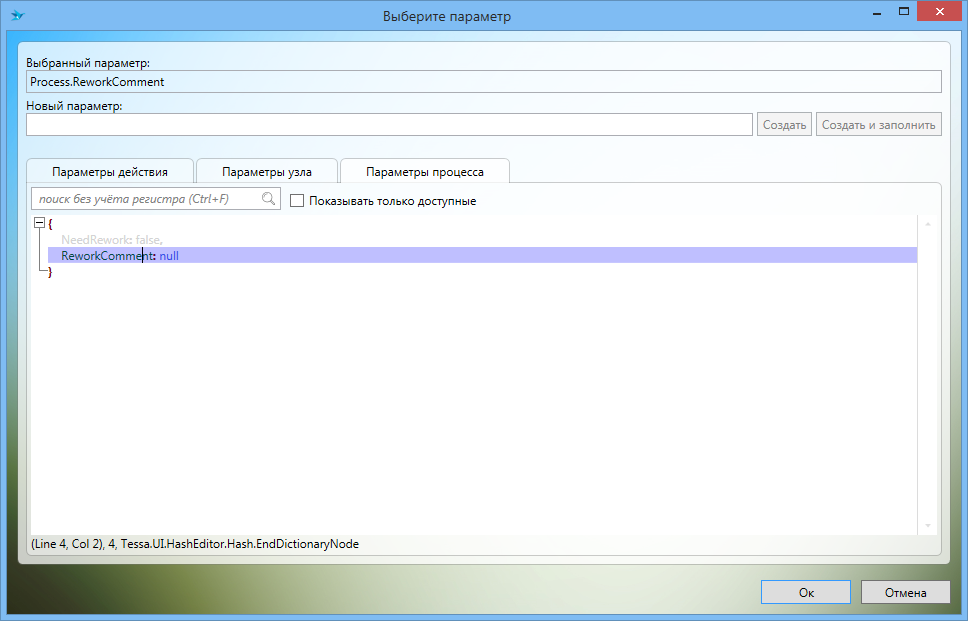Viewport: 968px width, 621px height.
Task: Click the app bird icon in title bar
Action: tap(17, 15)
